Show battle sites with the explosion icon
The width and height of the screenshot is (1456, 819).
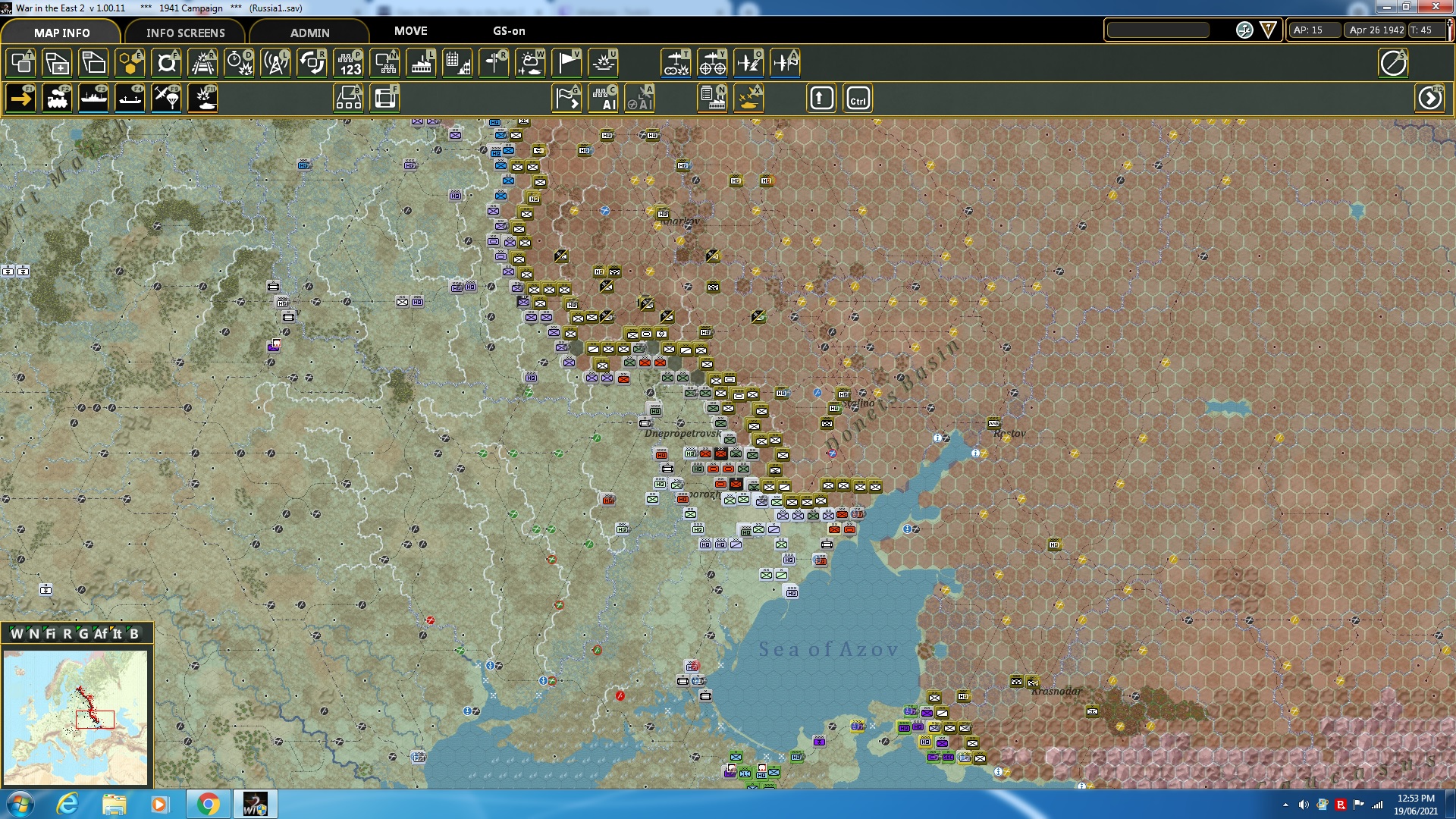pos(603,63)
